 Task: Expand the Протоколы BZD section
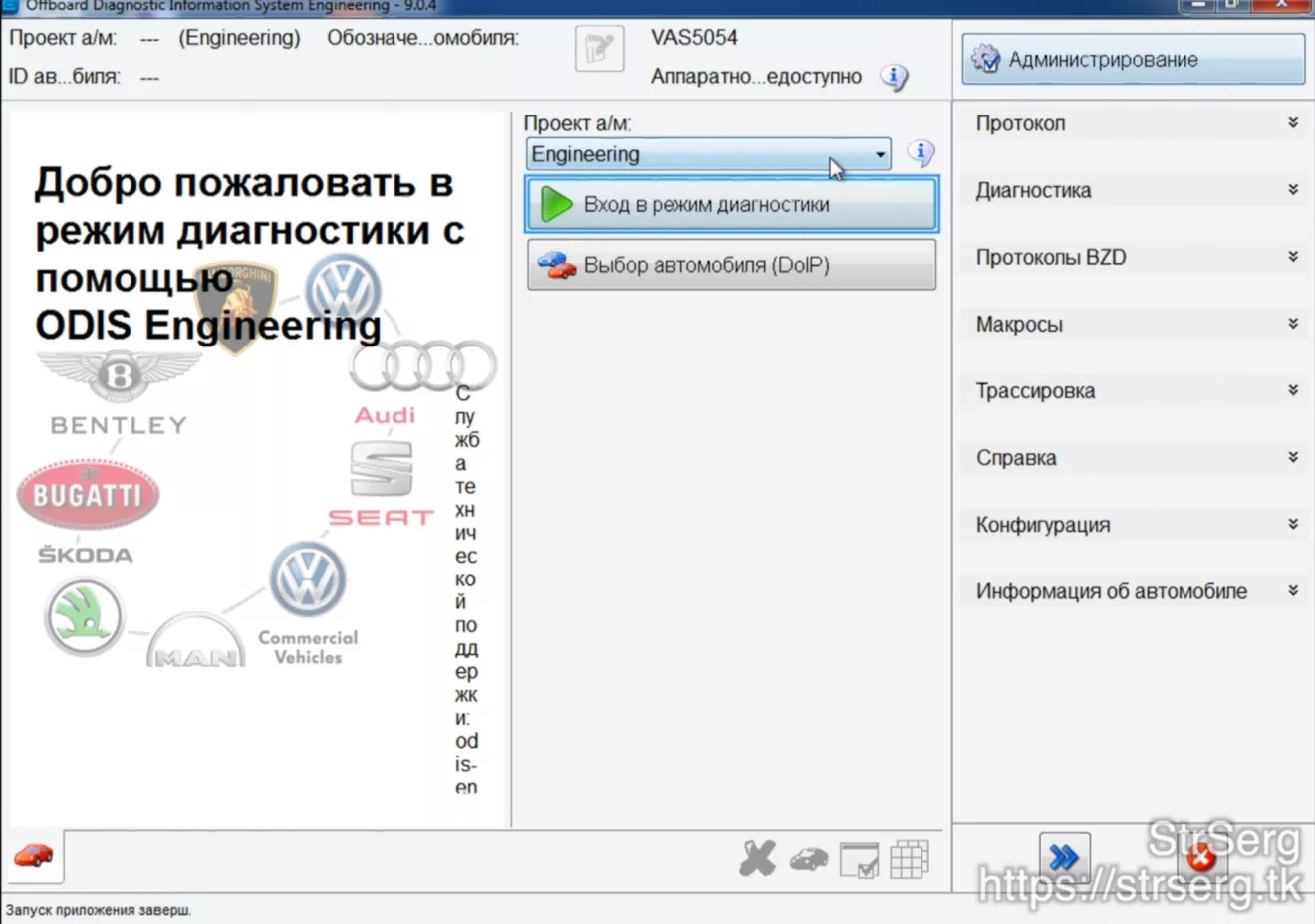1133,257
